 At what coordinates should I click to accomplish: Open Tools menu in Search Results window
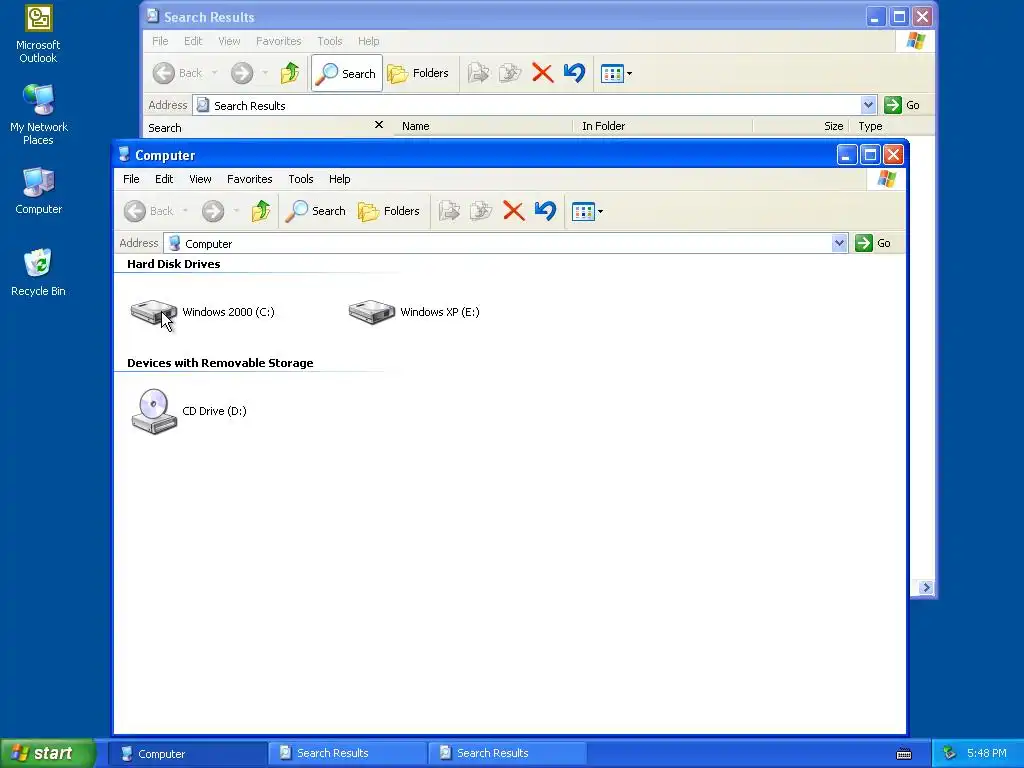click(x=330, y=41)
